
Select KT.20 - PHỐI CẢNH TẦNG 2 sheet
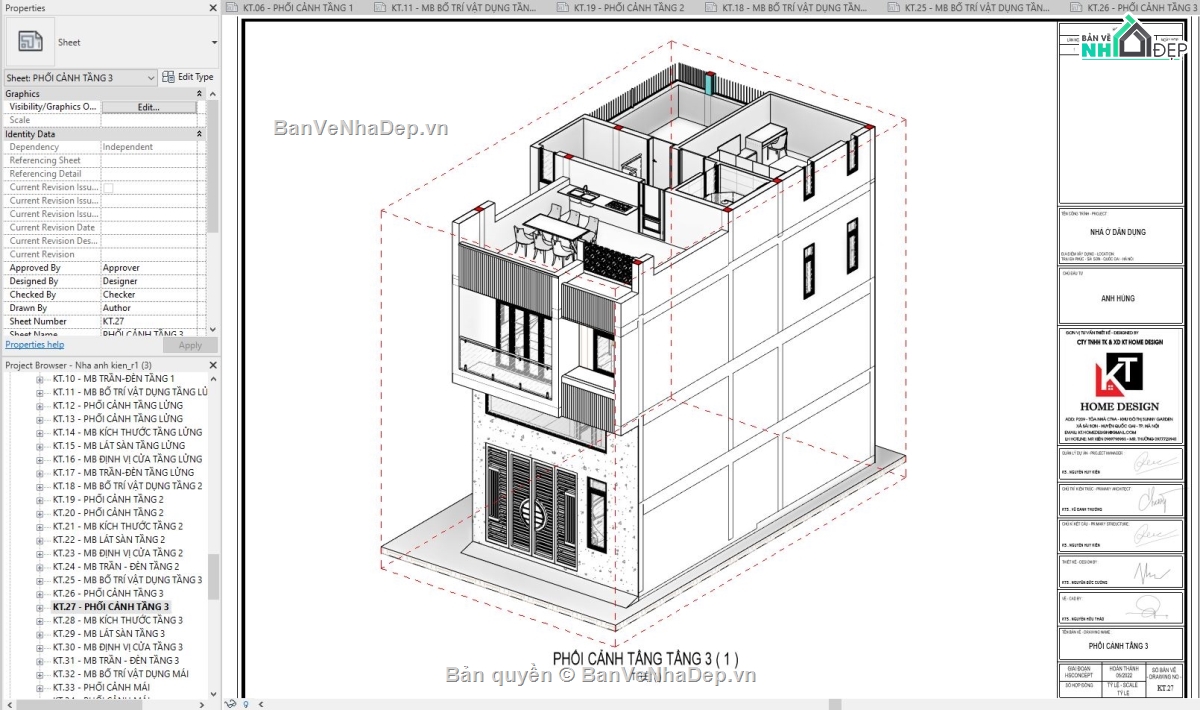click(108, 513)
